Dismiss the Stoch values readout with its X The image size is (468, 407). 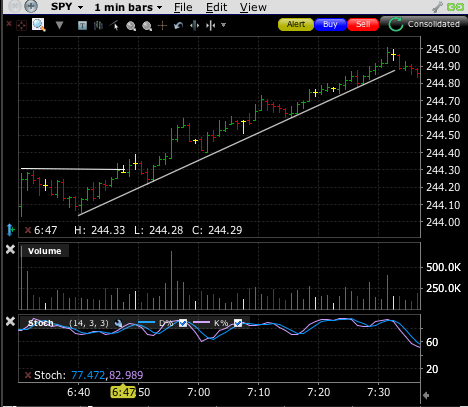click(28, 375)
